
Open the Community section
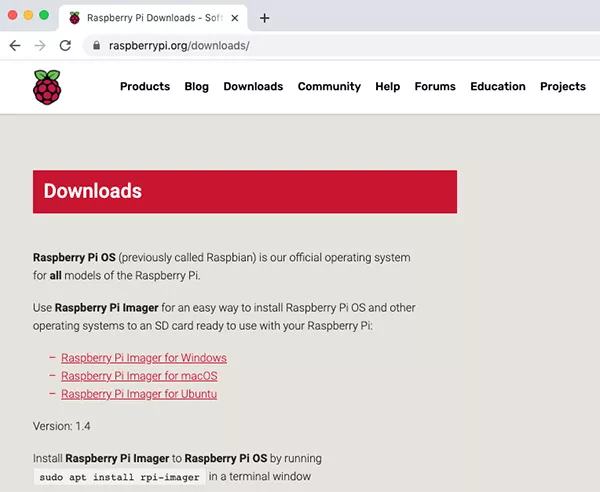pos(329,87)
